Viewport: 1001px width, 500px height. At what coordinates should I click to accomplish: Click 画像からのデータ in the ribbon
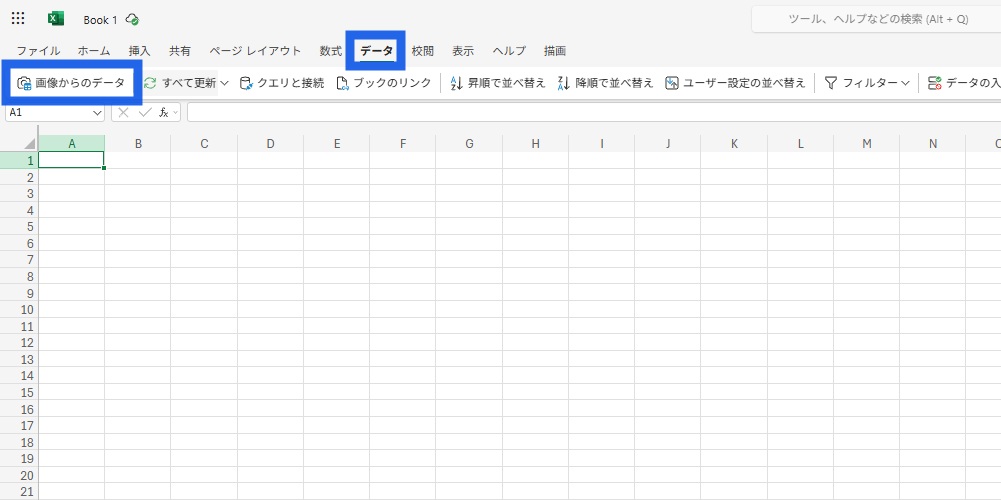72,83
